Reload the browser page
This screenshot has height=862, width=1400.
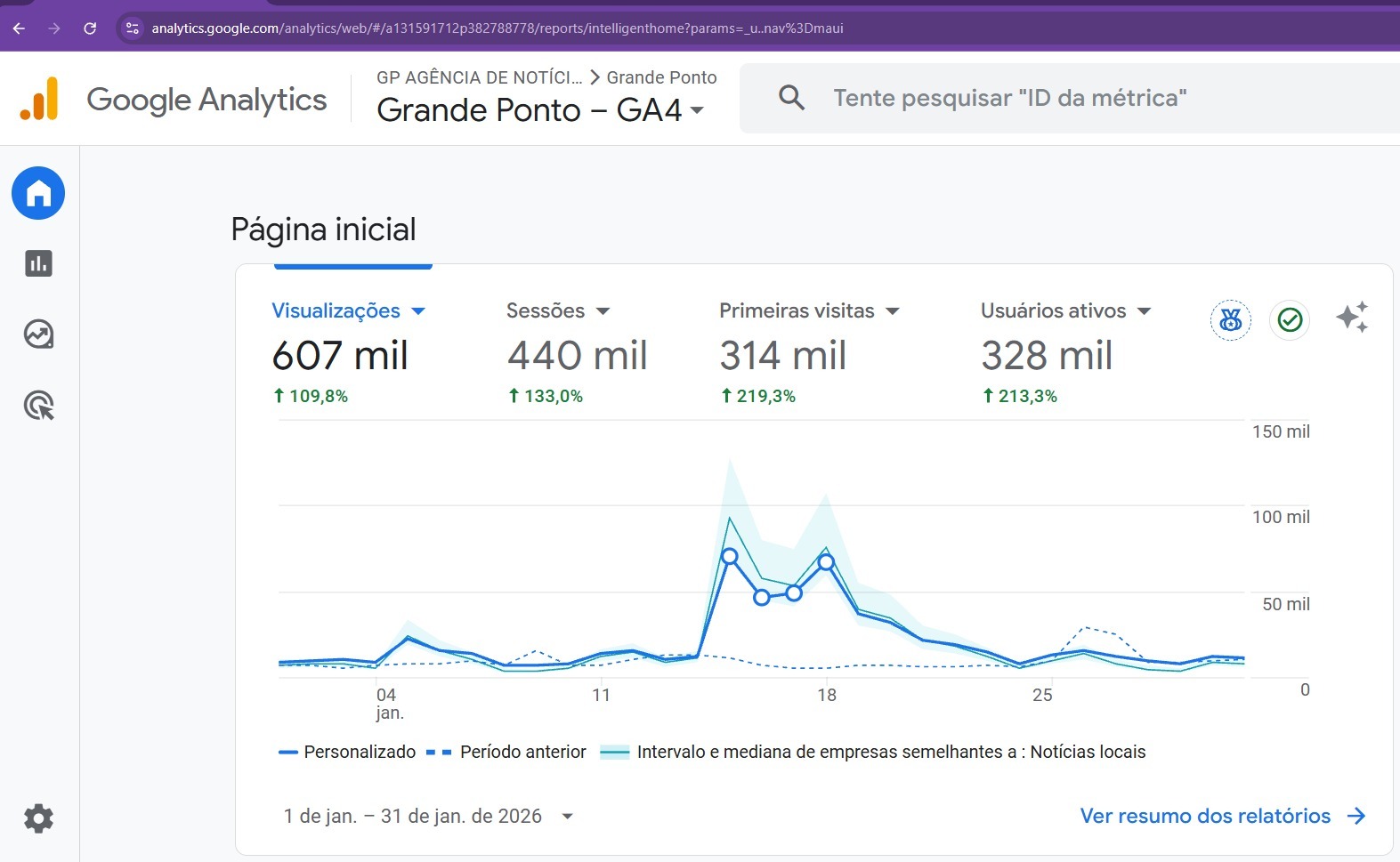coord(90,28)
